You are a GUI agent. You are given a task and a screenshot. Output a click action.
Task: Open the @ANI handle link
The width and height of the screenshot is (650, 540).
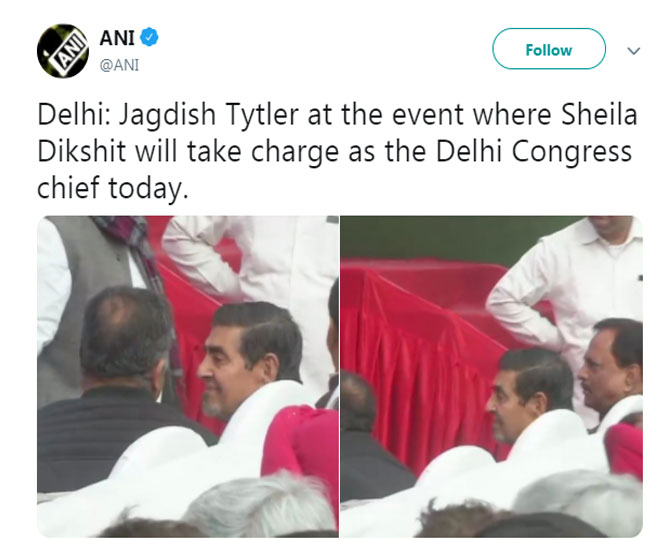tap(119, 65)
